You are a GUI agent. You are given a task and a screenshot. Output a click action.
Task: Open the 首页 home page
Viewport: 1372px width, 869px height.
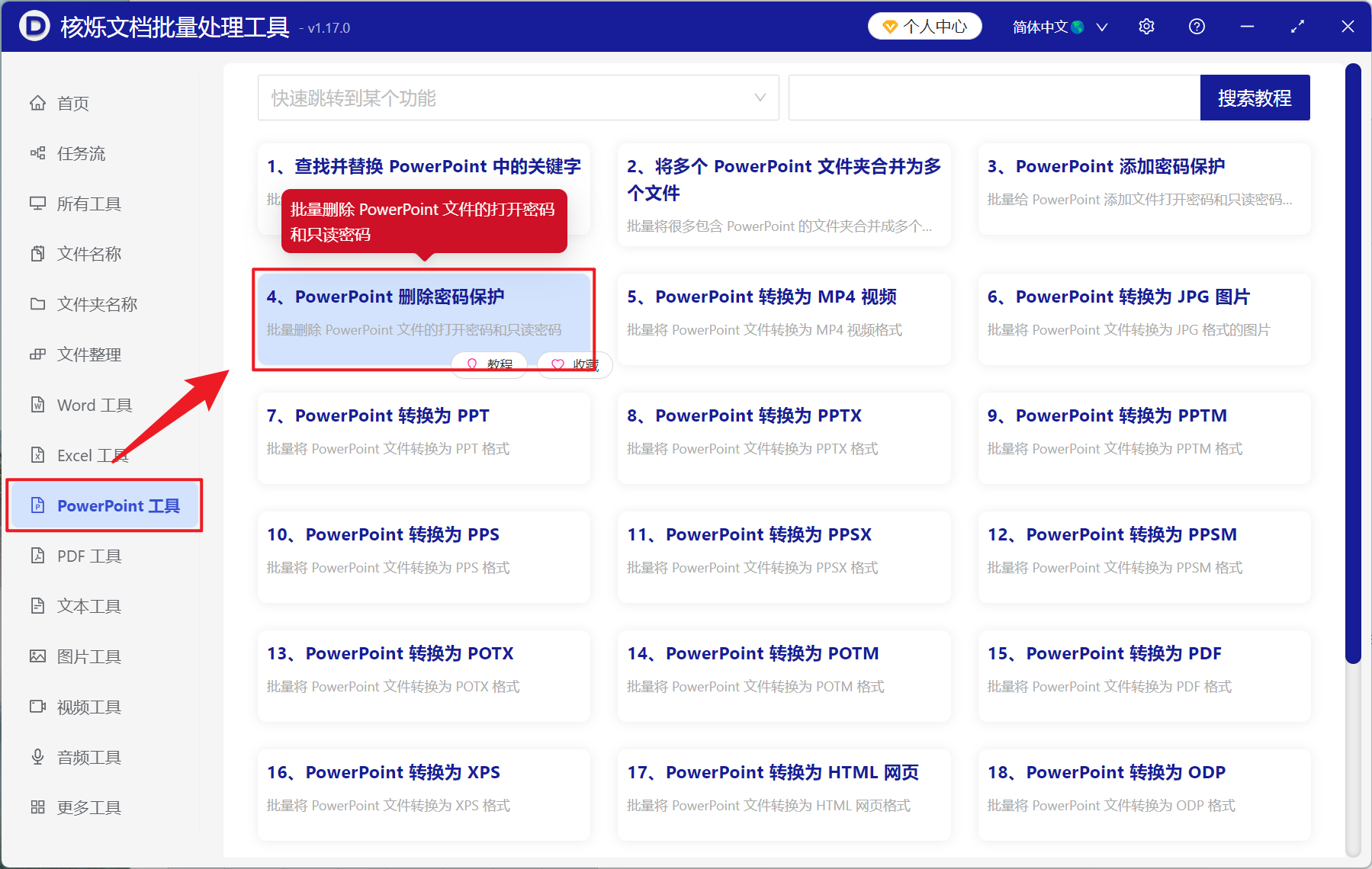click(x=73, y=103)
